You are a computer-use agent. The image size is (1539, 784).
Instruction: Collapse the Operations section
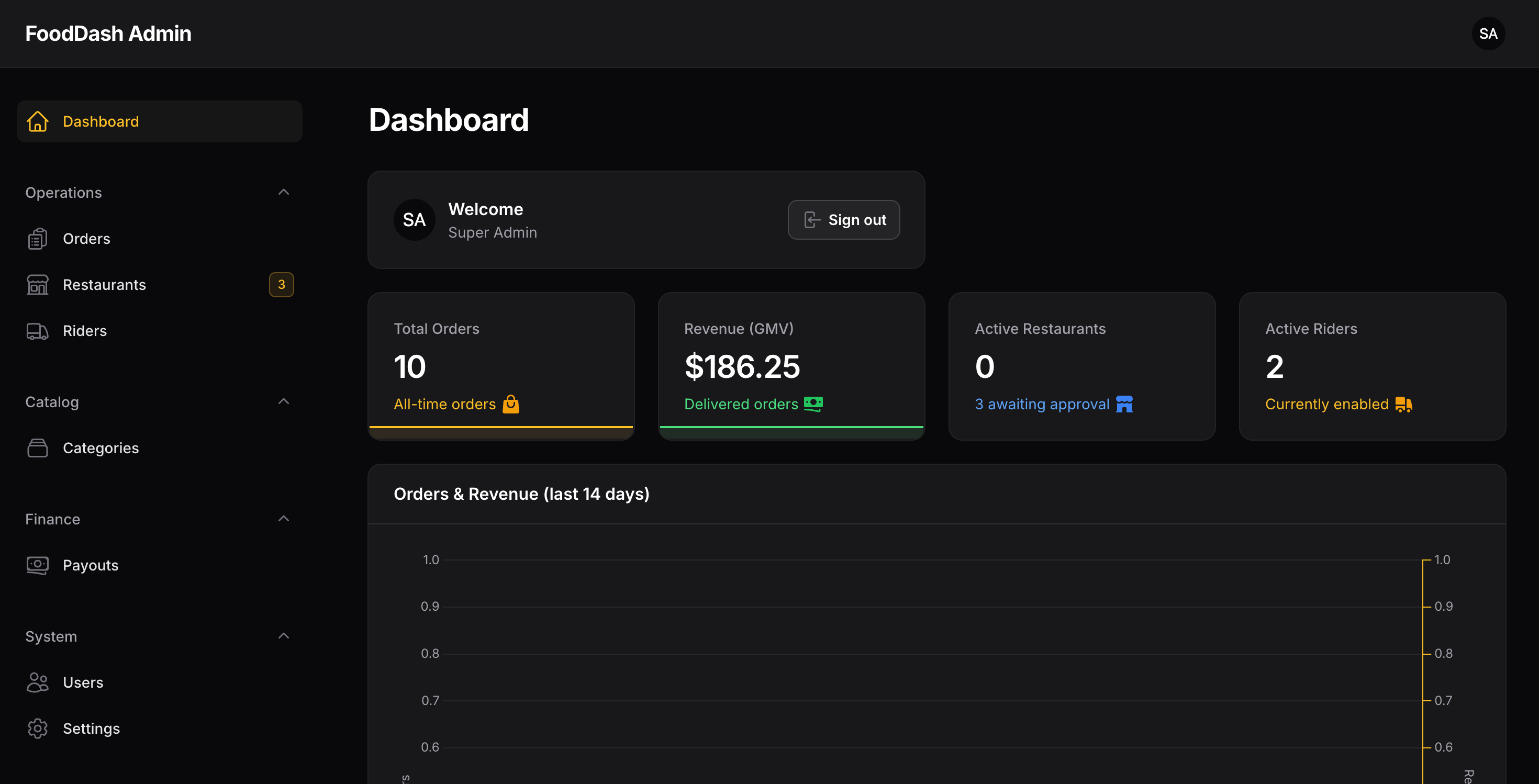tap(284, 192)
